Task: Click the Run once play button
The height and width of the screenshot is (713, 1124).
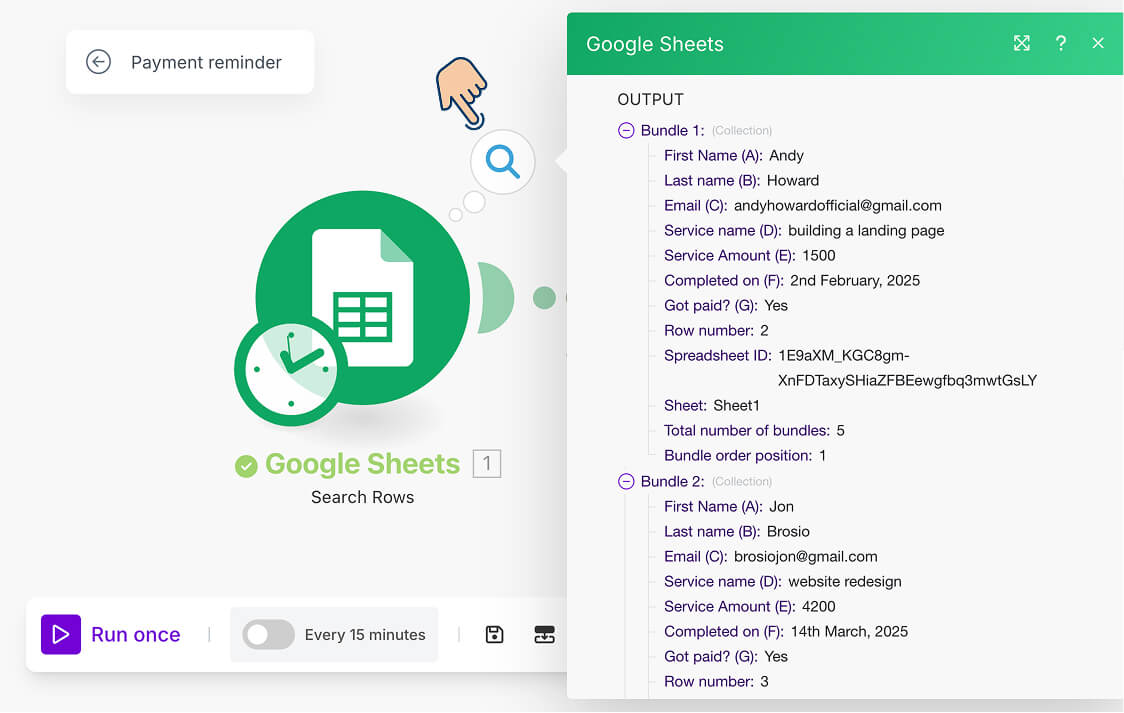Action: (61, 634)
